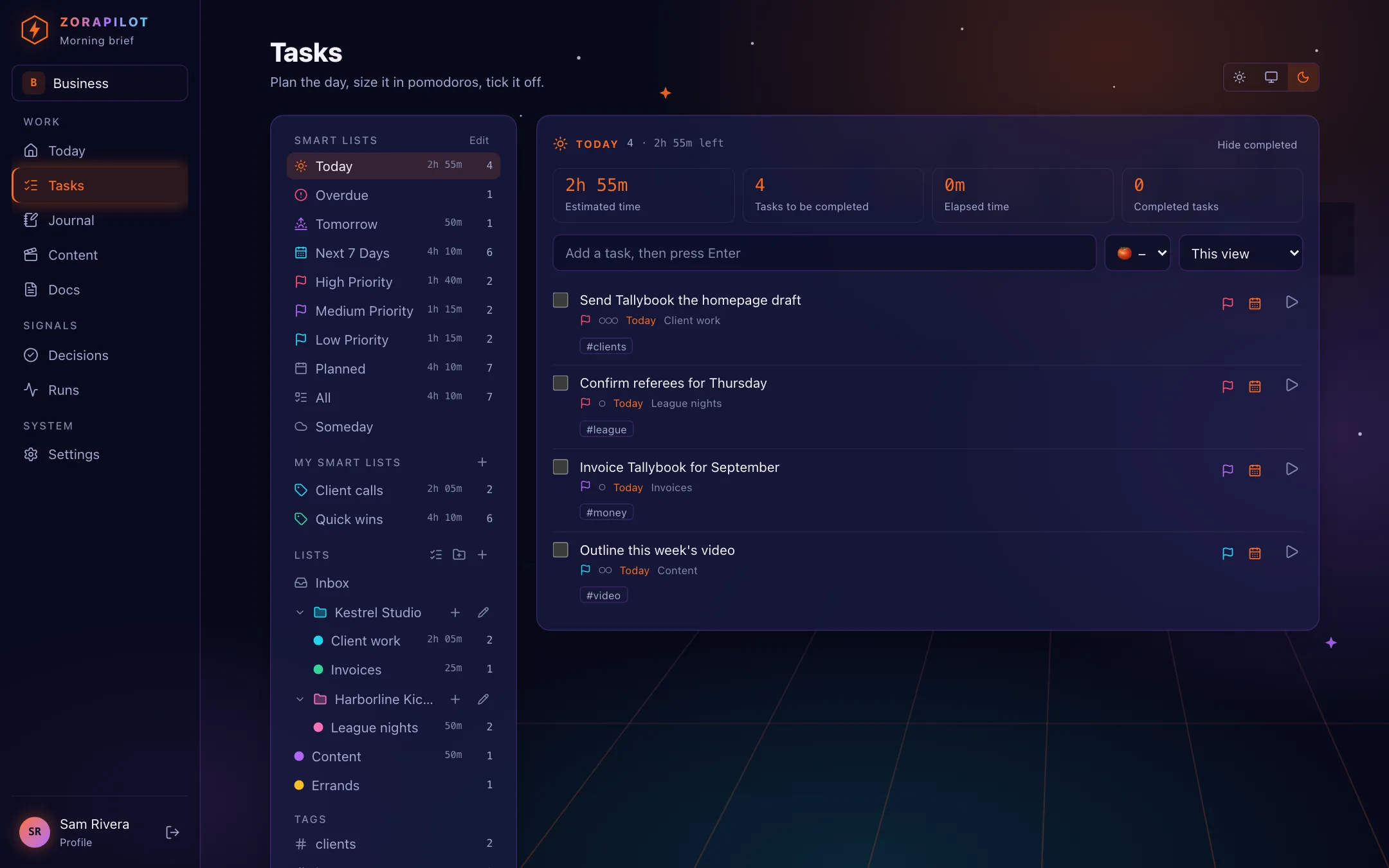The width and height of the screenshot is (1389, 868).
Task: Start timer for Outline this week's video
Action: (1291, 552)
